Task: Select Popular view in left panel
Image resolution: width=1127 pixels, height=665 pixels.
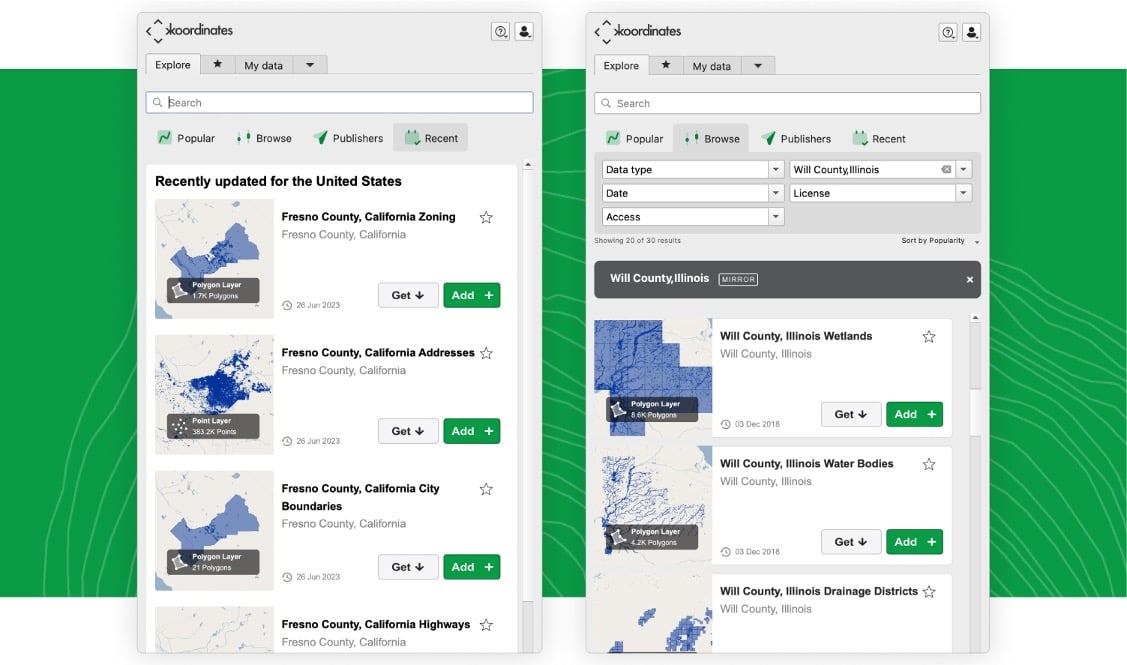Action: pyautogui.click(x=186, y=138)
